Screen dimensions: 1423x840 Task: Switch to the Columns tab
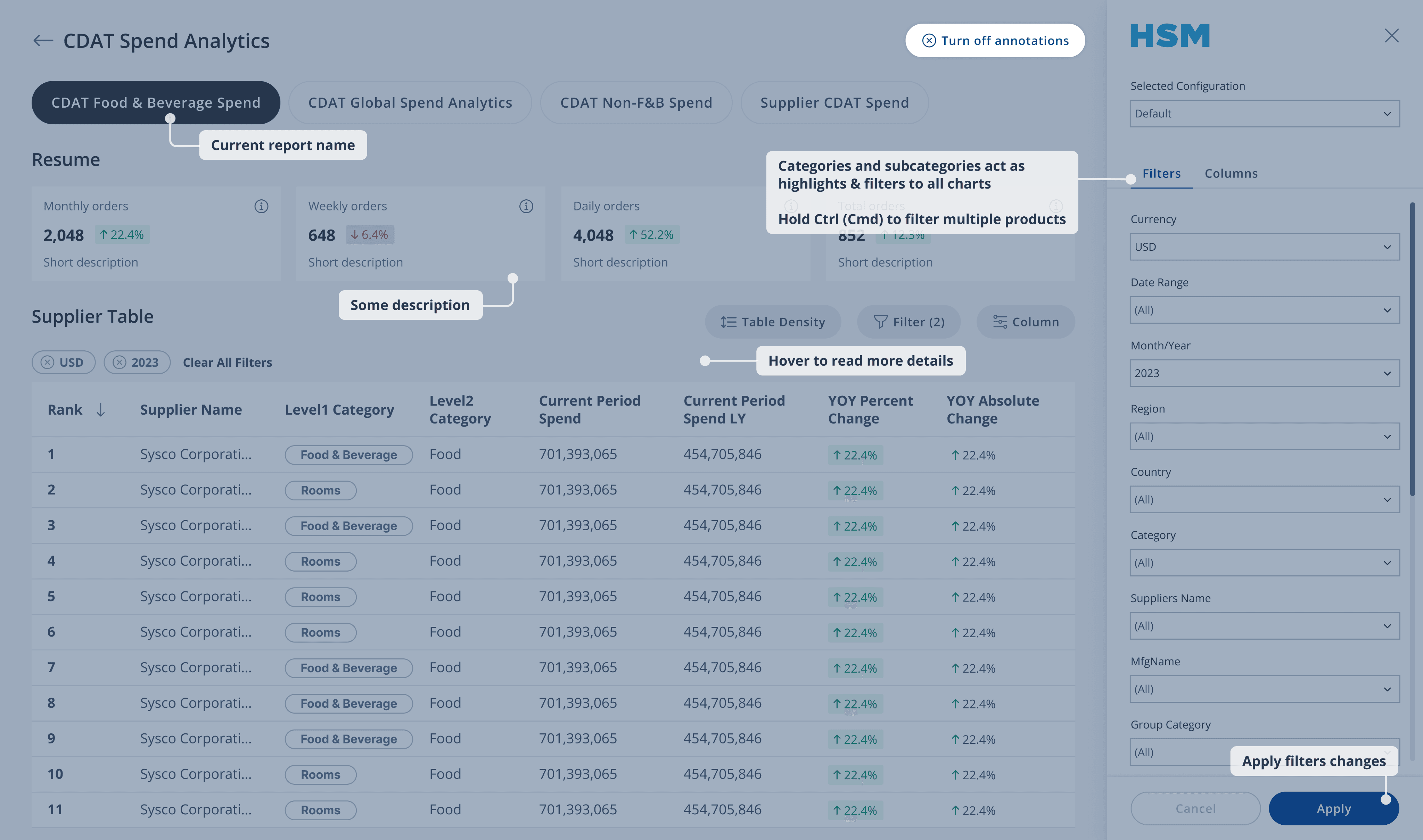(x=1231, y=173)
